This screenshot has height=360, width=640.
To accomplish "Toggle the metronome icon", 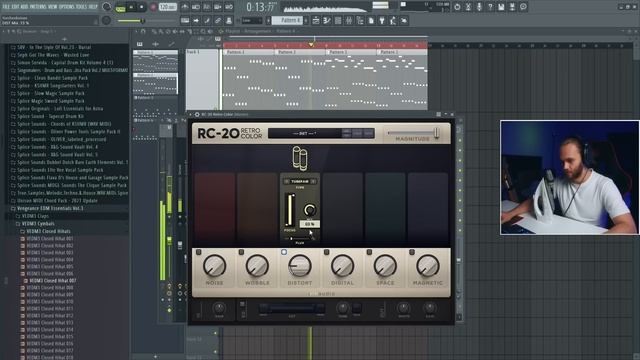I will tap(185, 7).
